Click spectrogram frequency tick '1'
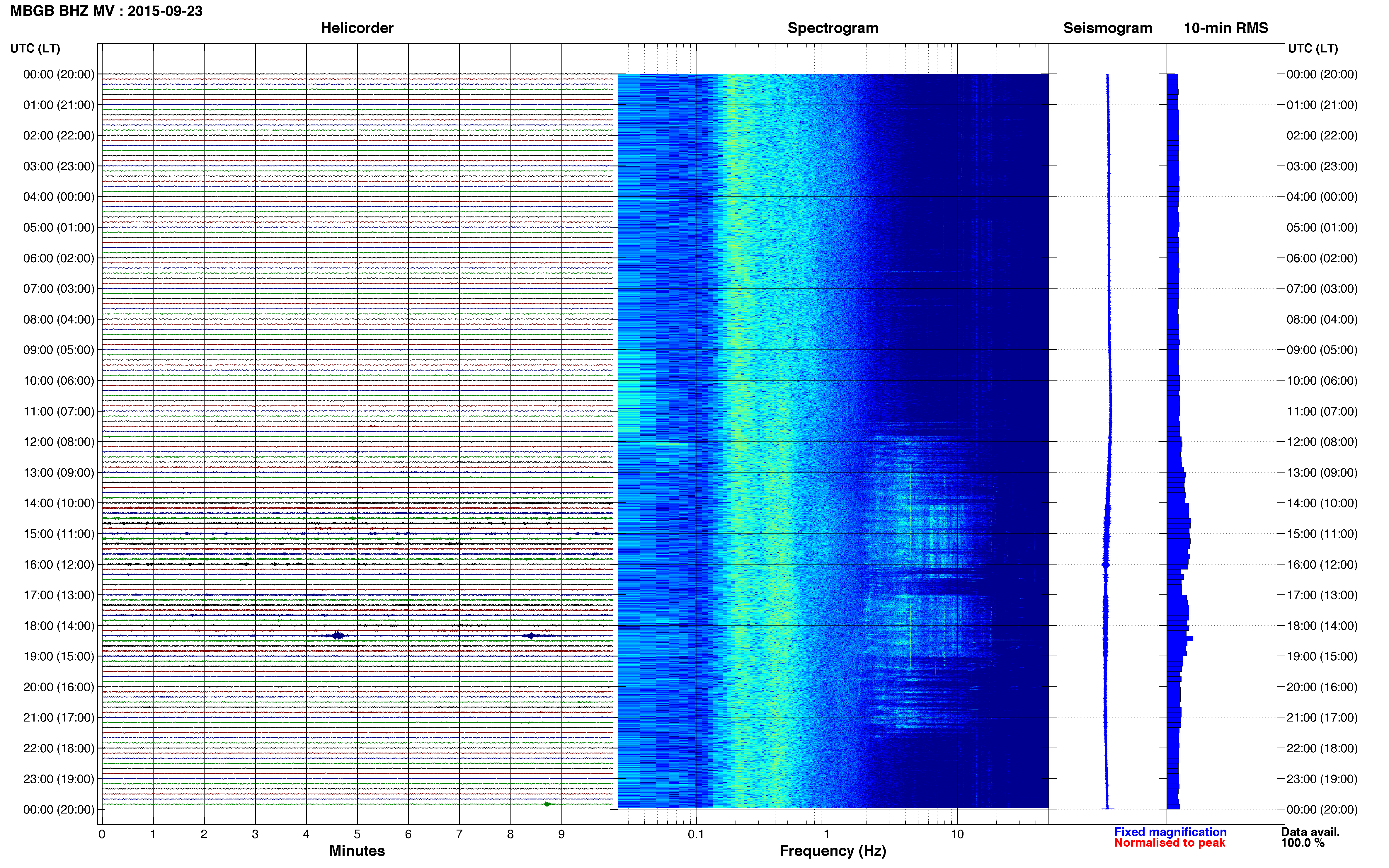 (827, 834)
